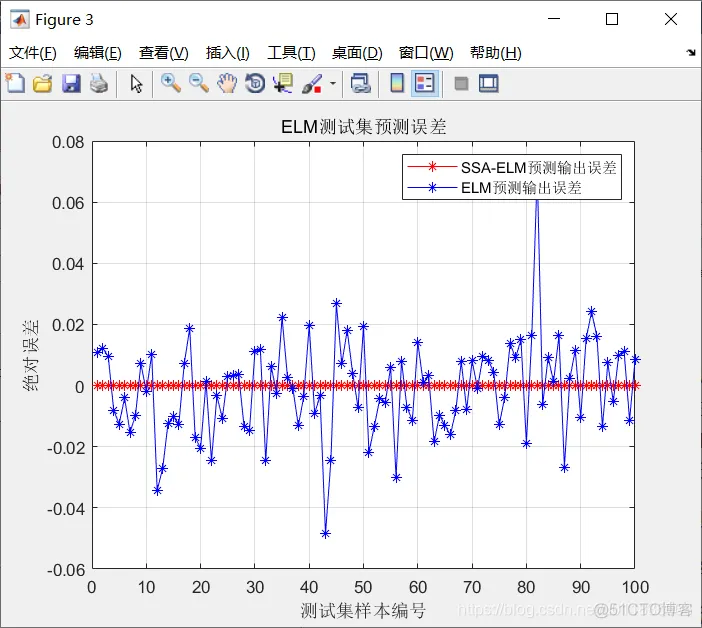Click the x-axis tick label 50
702x628 pixels.
click(x=363, y=587)
